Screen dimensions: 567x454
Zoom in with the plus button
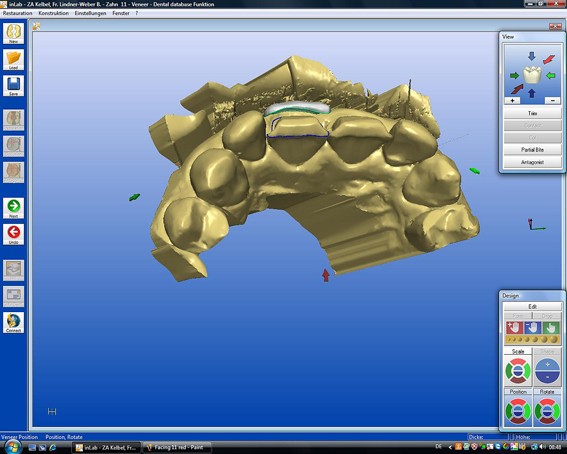[512, 101]
